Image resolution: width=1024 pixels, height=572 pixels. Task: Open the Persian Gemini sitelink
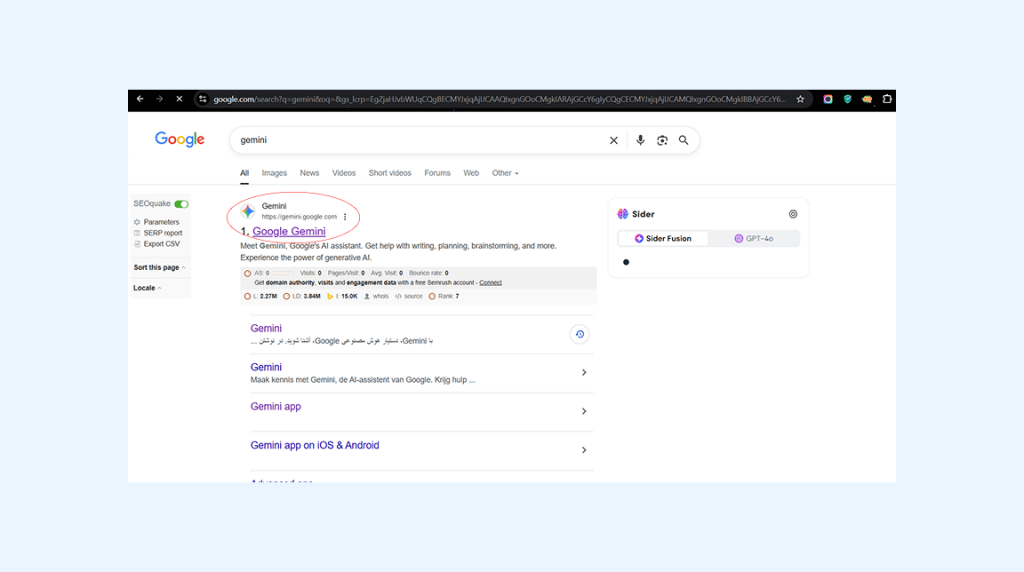(x=266, y=328)
